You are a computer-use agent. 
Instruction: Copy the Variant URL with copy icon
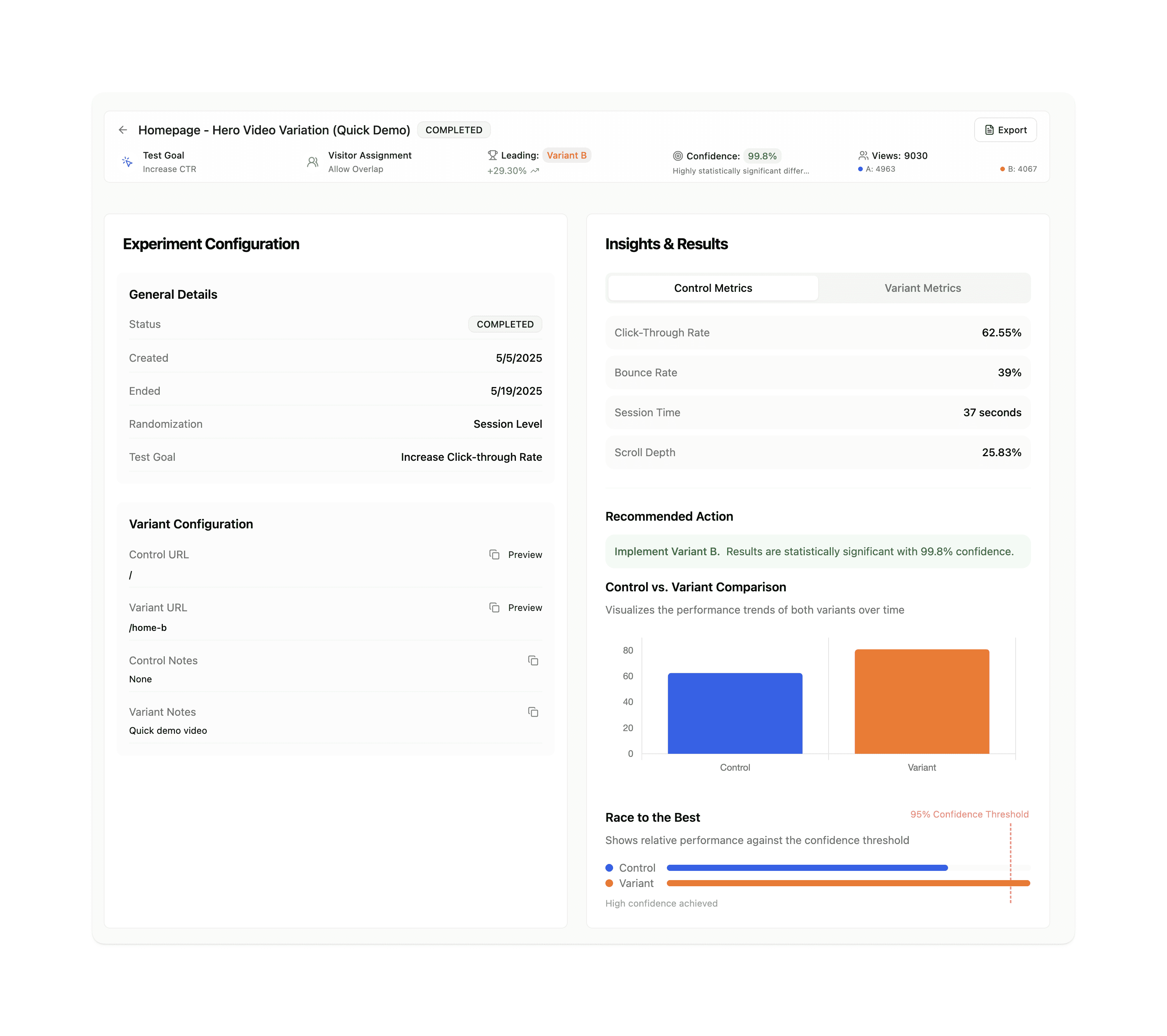coord(494,608)
